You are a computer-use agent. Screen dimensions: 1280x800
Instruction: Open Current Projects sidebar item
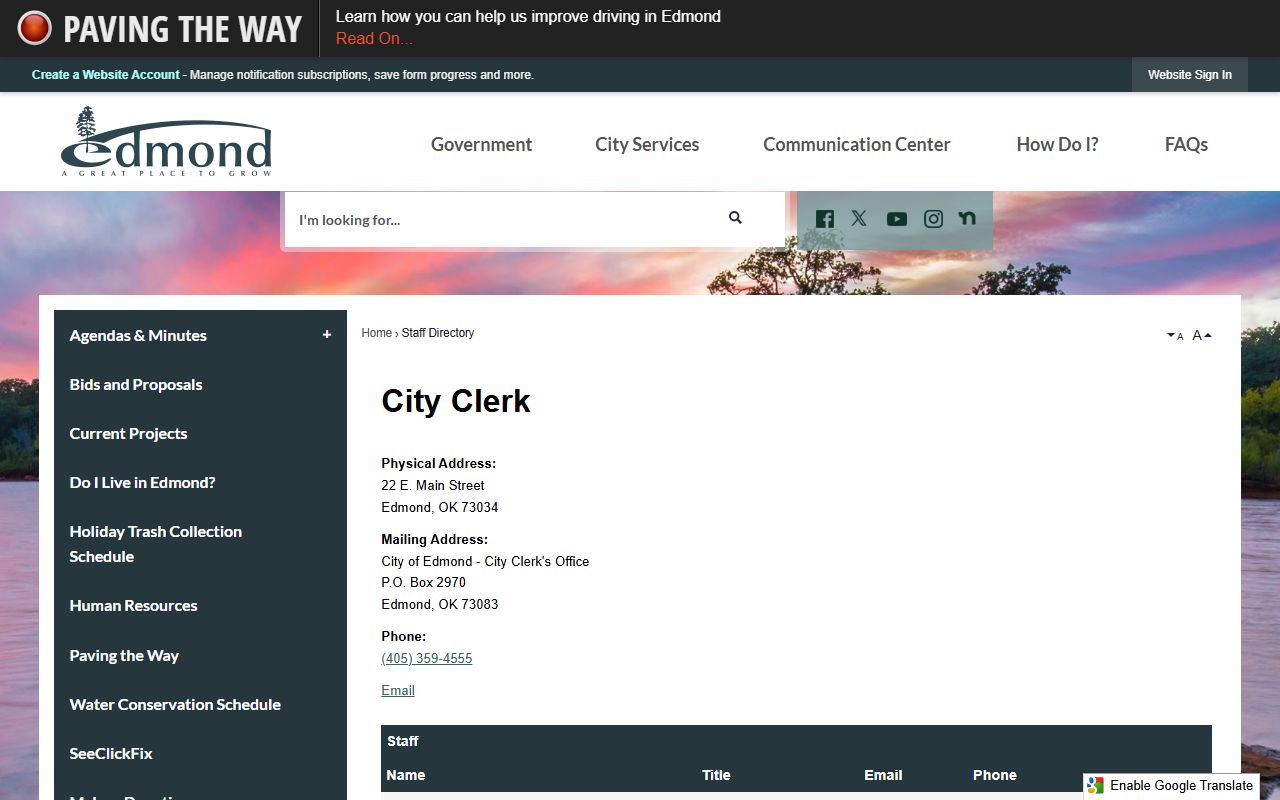128,433
